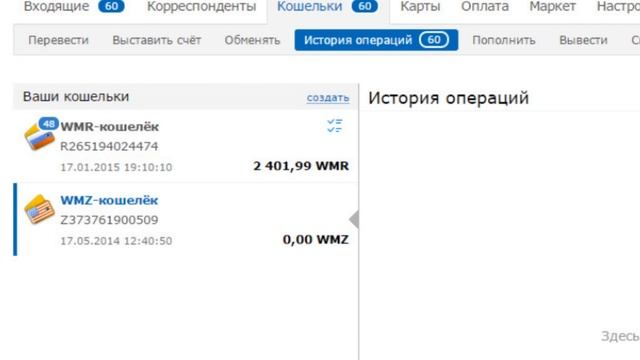The image size is (640, 360).
Task: Open the Маркет tab
Action: (553, 7)
